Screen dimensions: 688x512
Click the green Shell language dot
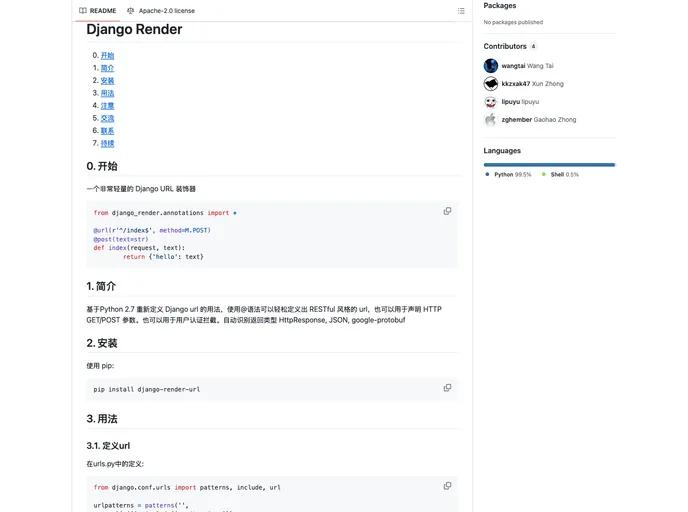coord(544,174)
